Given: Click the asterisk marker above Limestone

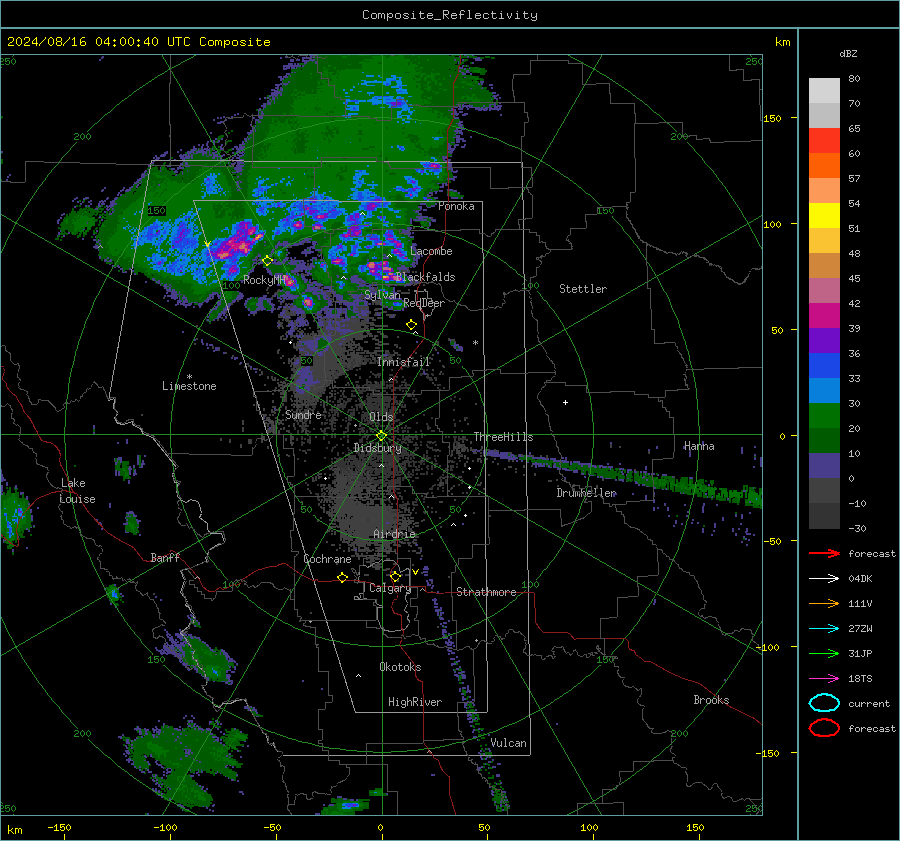Looking at the screenshot, I should tap(189, 377).
